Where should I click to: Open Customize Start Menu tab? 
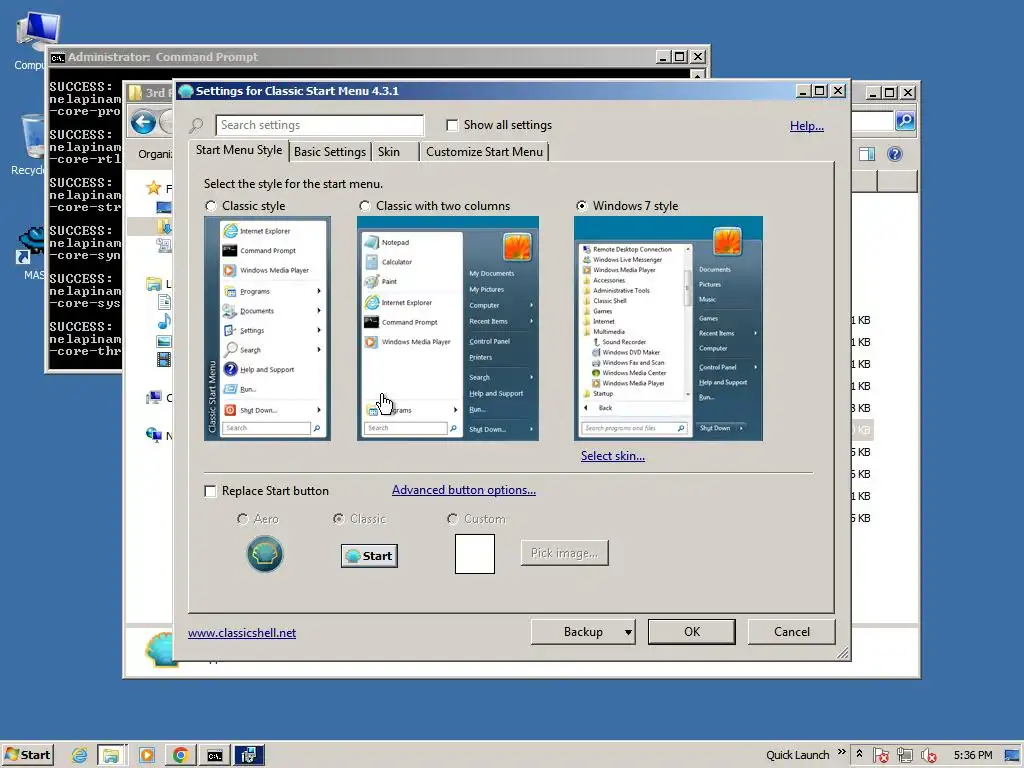(485, 152)
